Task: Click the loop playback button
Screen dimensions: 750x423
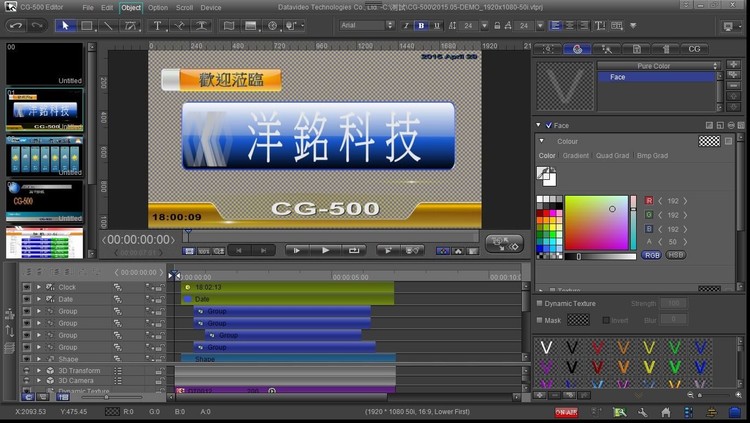Action: click(x=354, y=250)
